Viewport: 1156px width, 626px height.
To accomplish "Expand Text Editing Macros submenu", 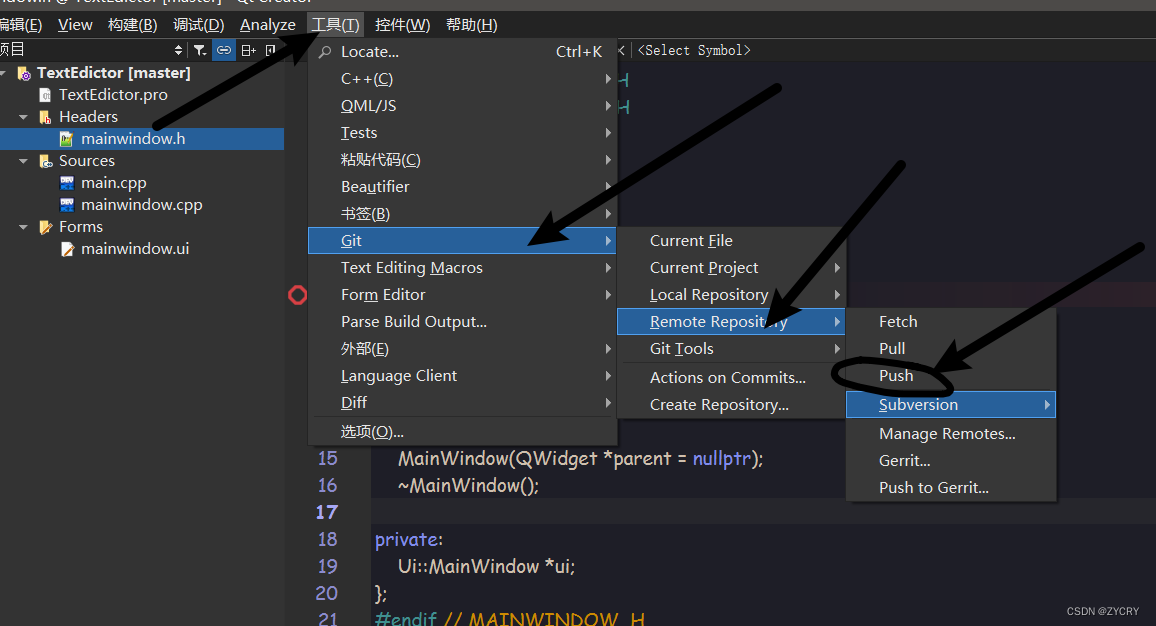I will 462,268.
